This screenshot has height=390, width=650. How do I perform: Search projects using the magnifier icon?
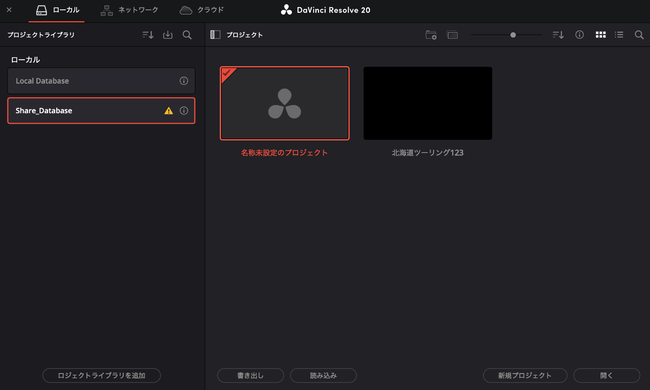pyautogui.click(x=639, y=35)
